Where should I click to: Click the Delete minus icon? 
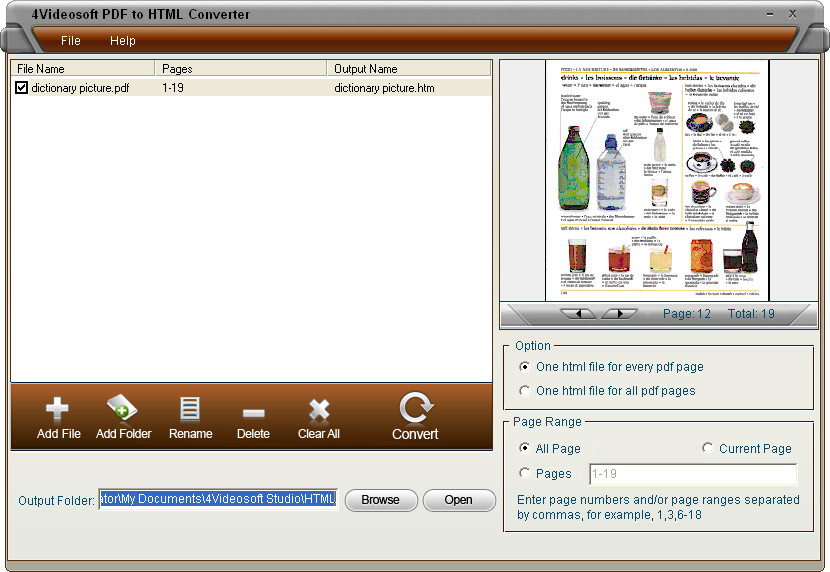[253, 411]
